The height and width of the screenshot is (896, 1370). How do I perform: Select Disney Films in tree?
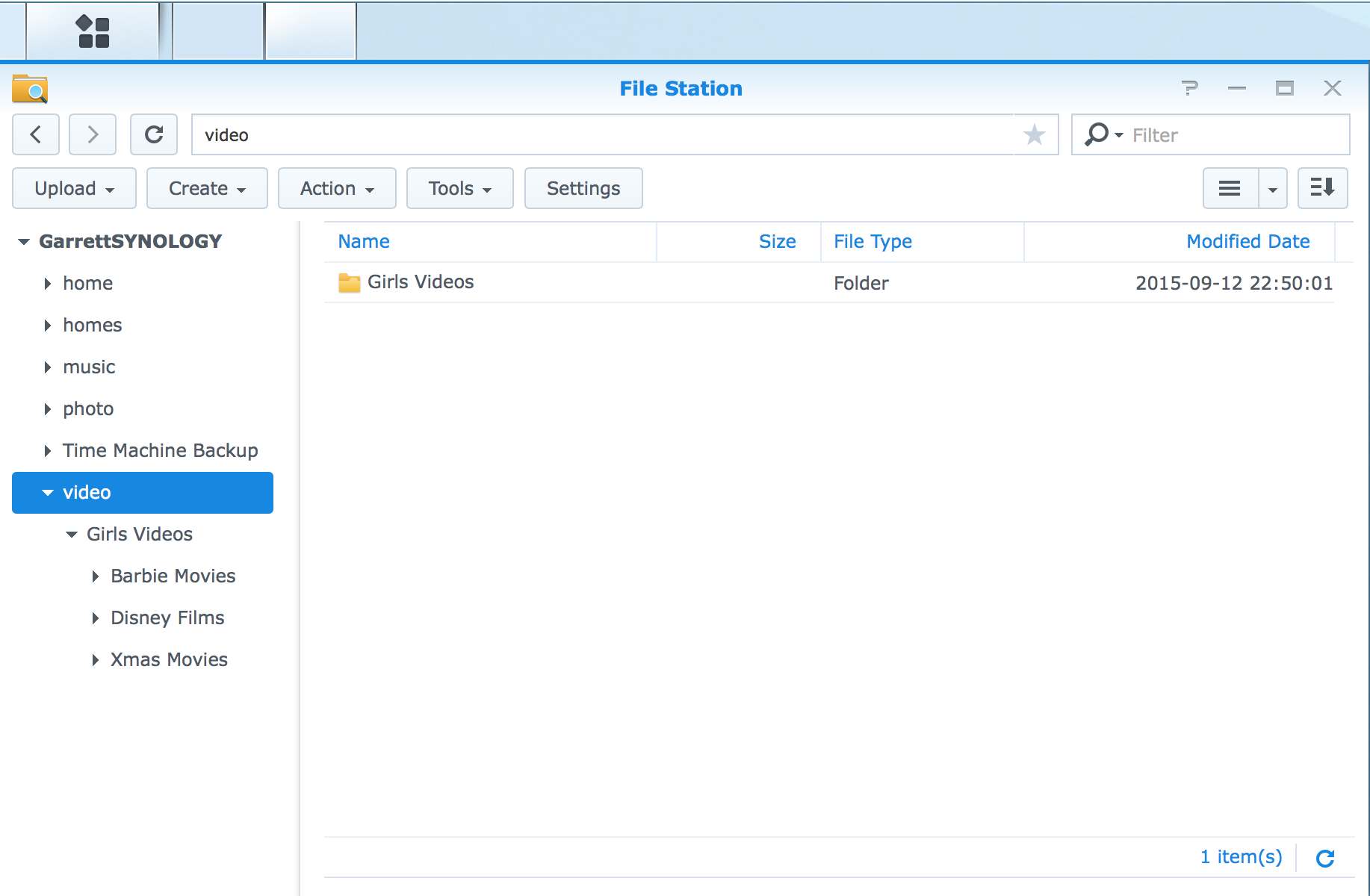[168, 618]
